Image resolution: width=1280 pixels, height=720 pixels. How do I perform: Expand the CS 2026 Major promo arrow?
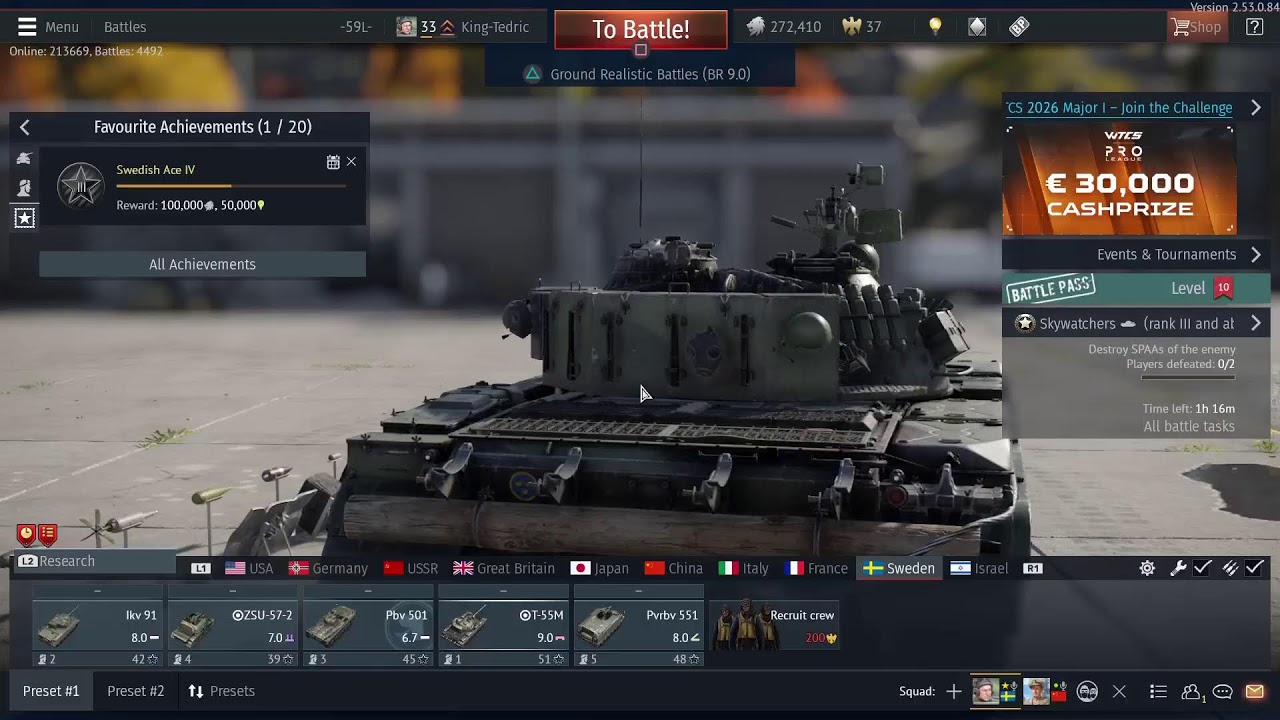click(1256, 108)
